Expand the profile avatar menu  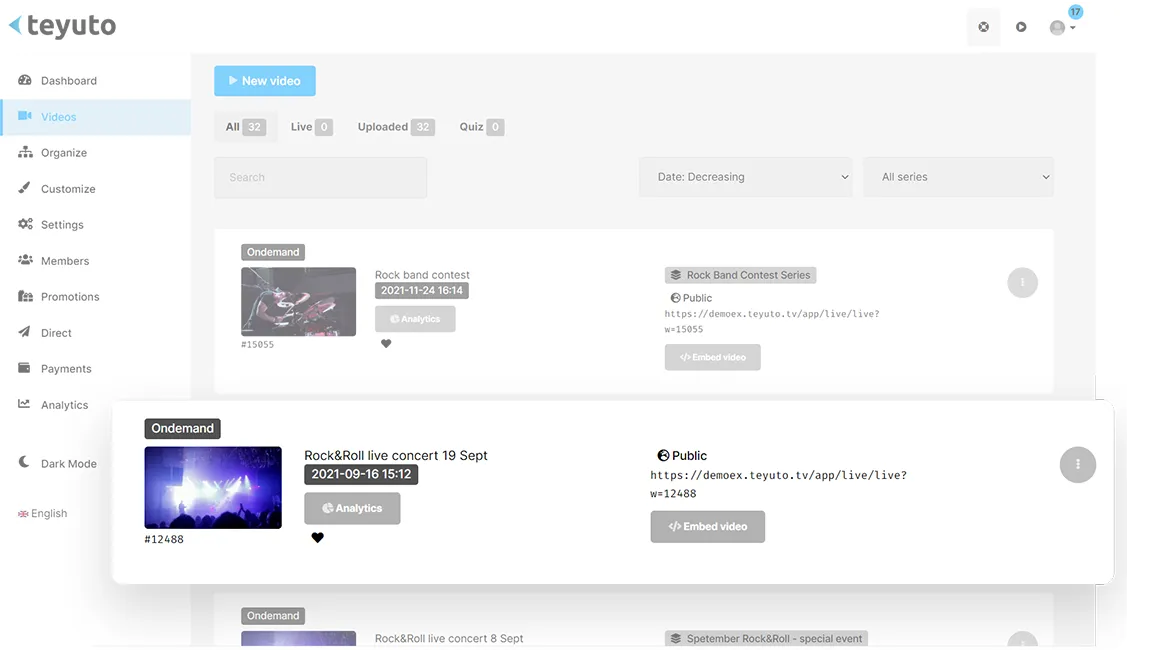pyautogui.click(x=1062, y=27)
